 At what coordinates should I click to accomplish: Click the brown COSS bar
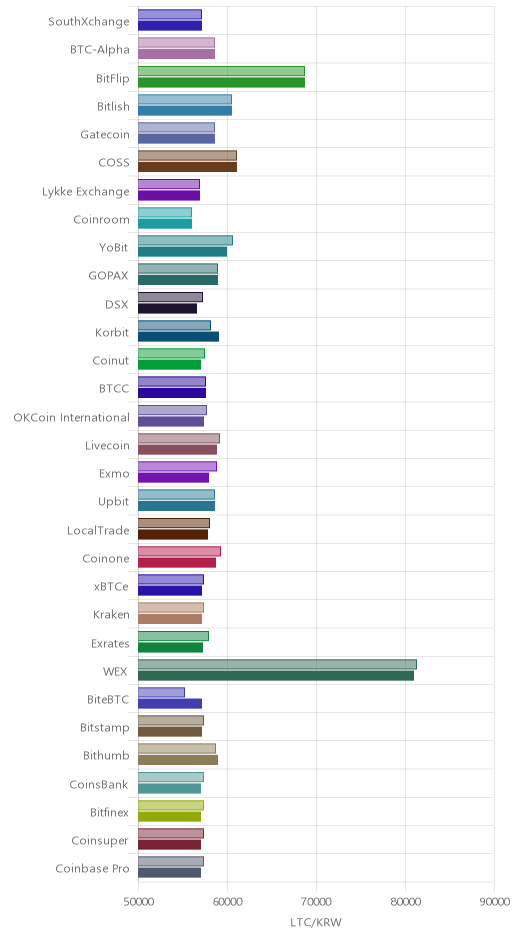[188, 167]
